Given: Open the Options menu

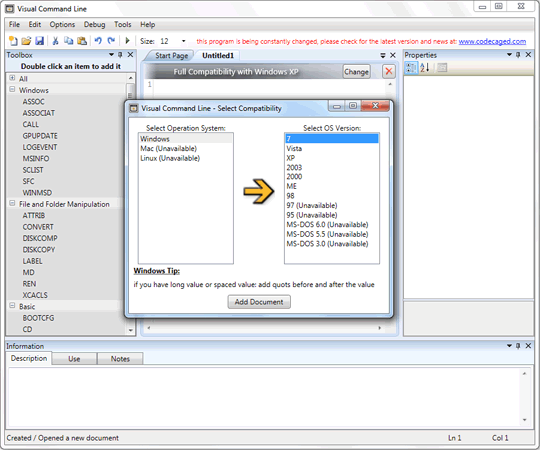Looking at the screenshot, I should (62, 24).
